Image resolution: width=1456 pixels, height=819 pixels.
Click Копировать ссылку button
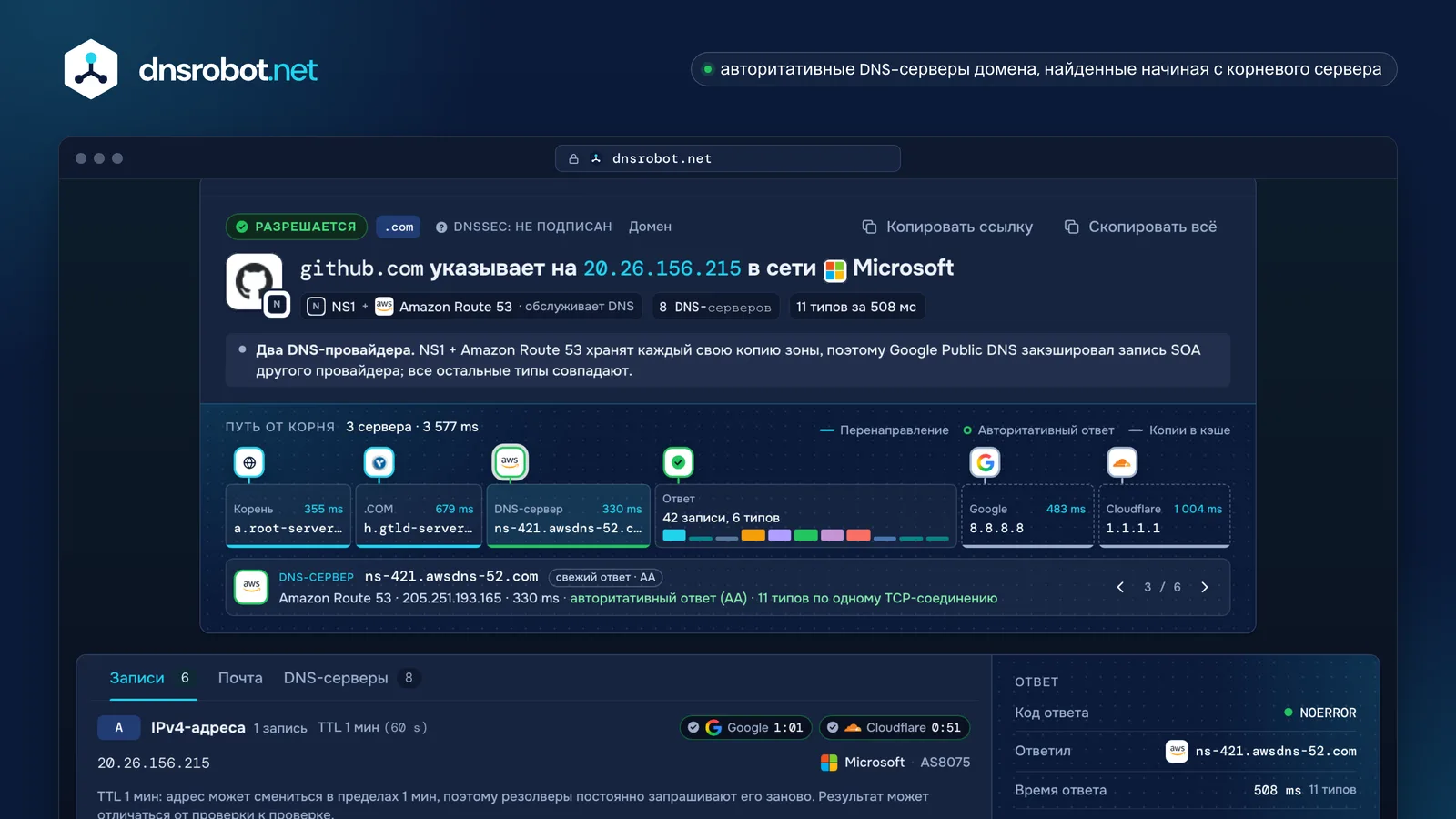pyautogui.click(x=947, y=227)
